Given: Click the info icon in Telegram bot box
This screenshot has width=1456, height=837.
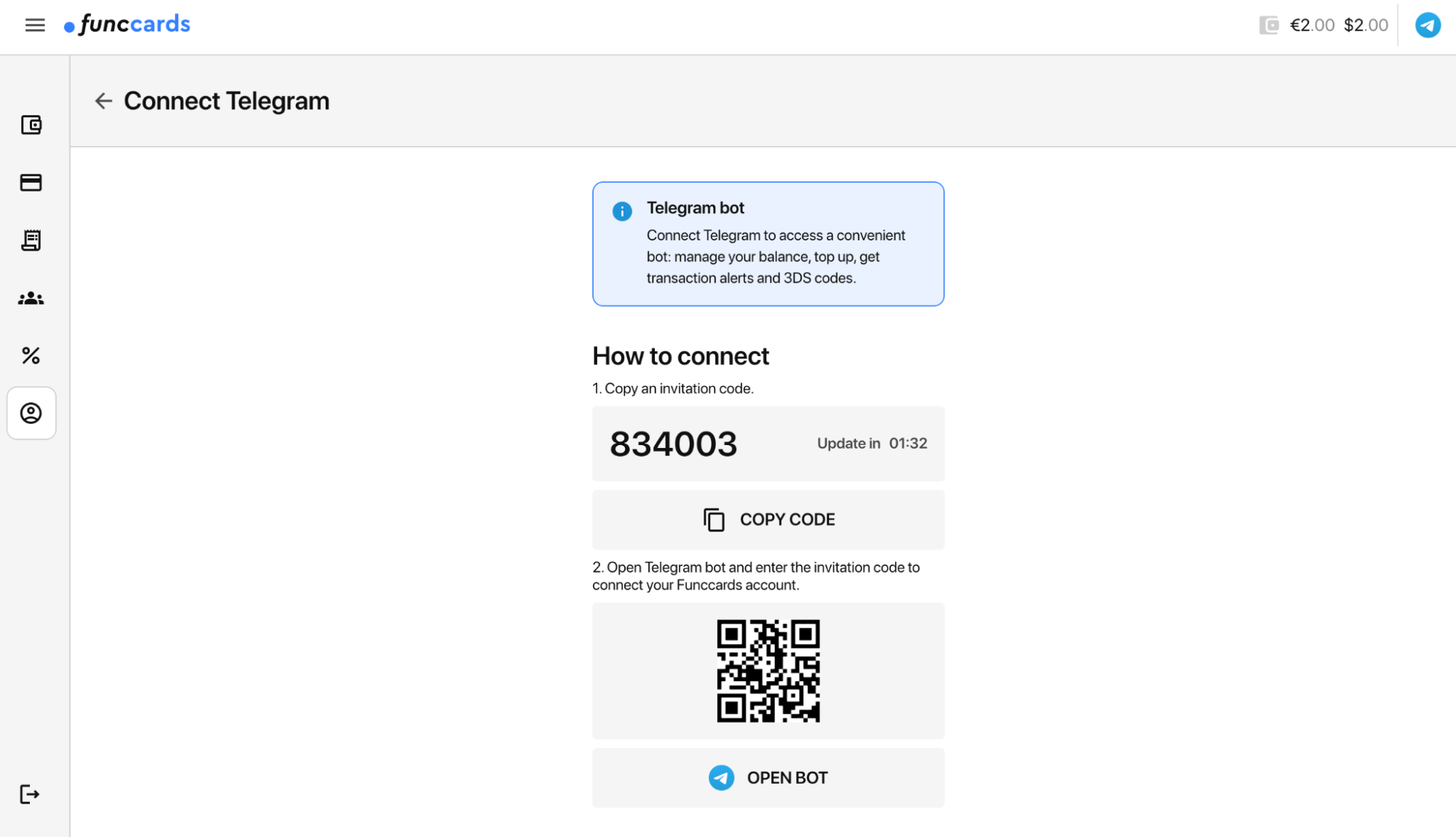Looking at the screenshot, I should click(622, 211).
